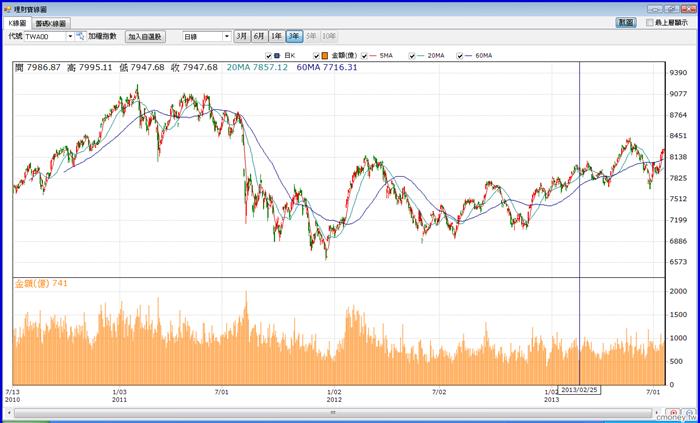Click the 截圖 screenshot button
700x423 pixels.
626,22
